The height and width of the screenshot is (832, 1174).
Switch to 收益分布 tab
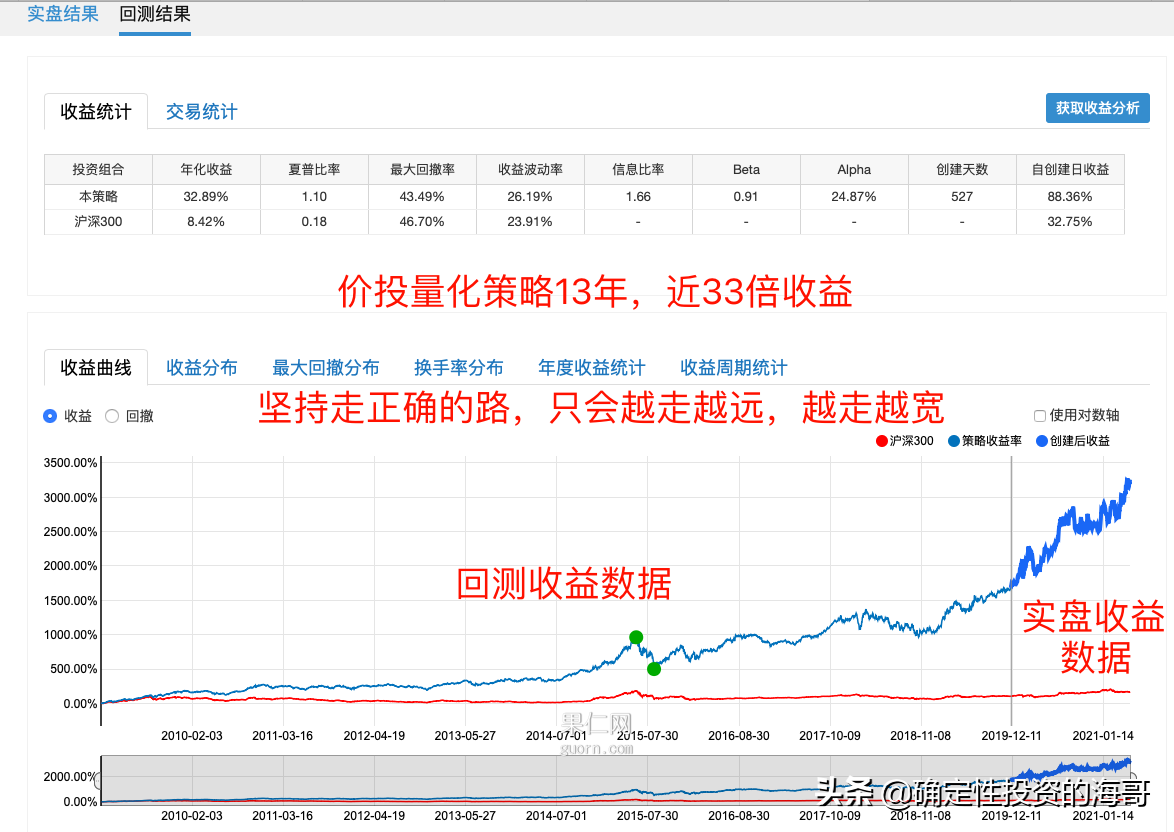[x=201, y=368]
